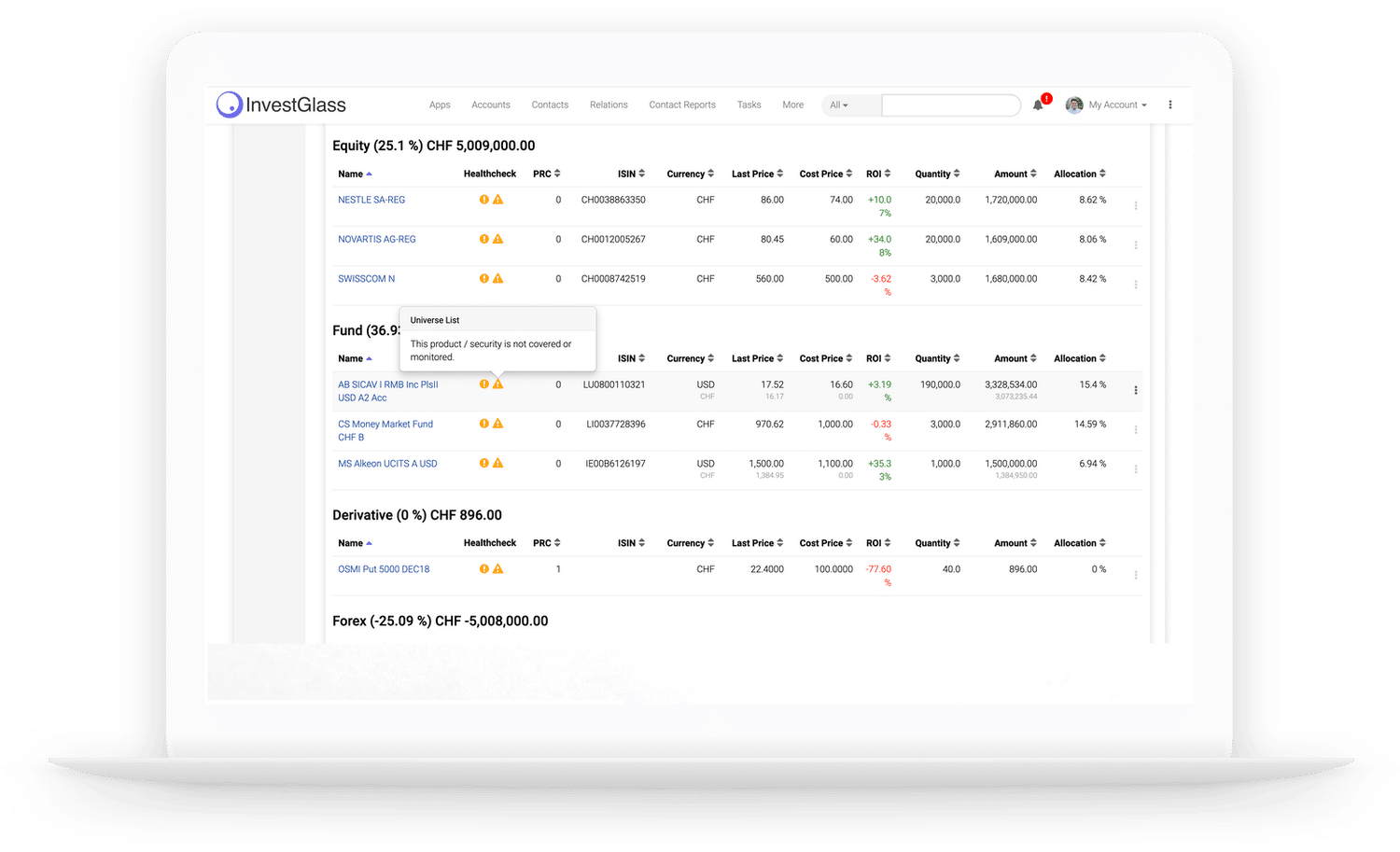Screen dimensions: 1400x852
Task: Click ISIN IE00B6126197 cell
Action: 615,464
